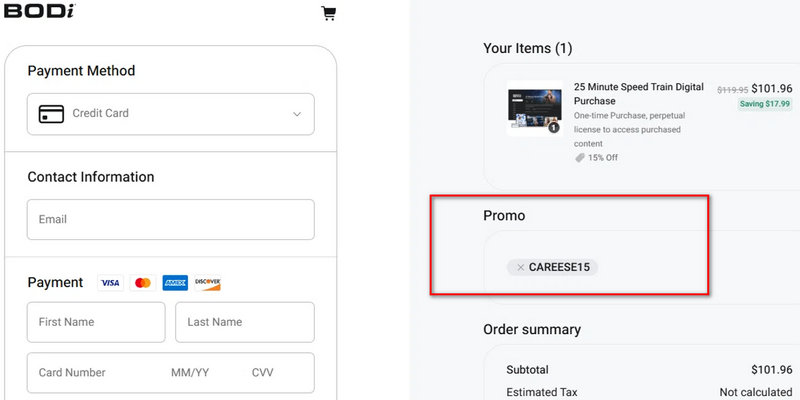Expand the Credit Card payment method dropdown
This screenshot has height=400, width=800.
pyautogui.click(x=296, y=114)
